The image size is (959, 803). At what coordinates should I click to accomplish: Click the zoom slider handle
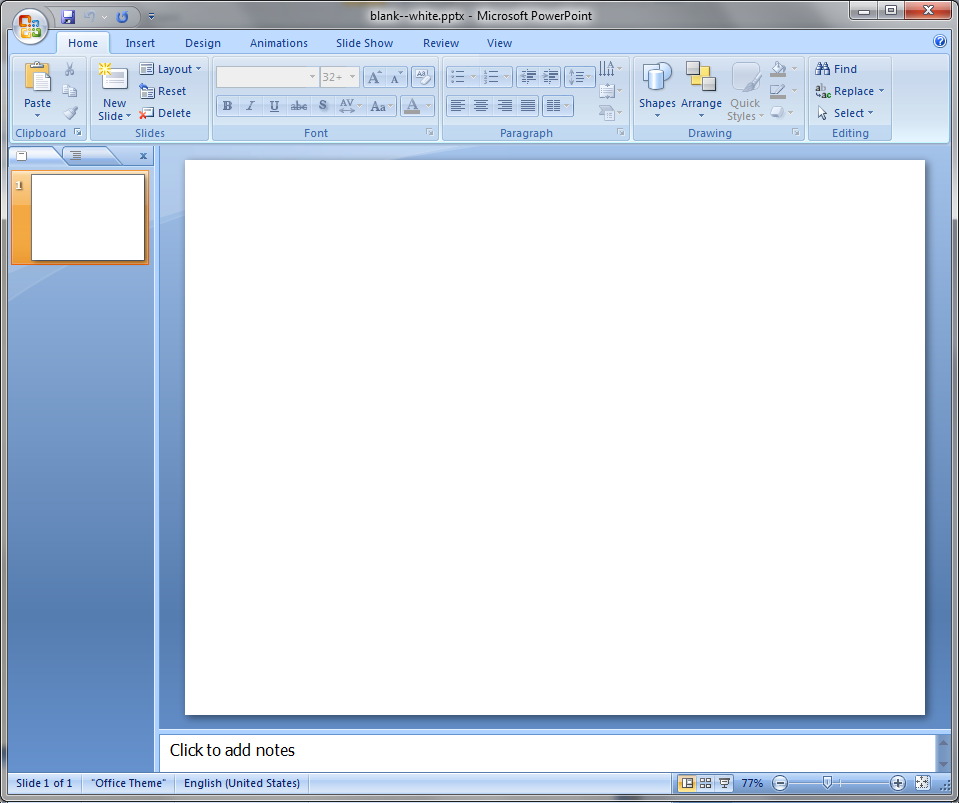point(827,783)
